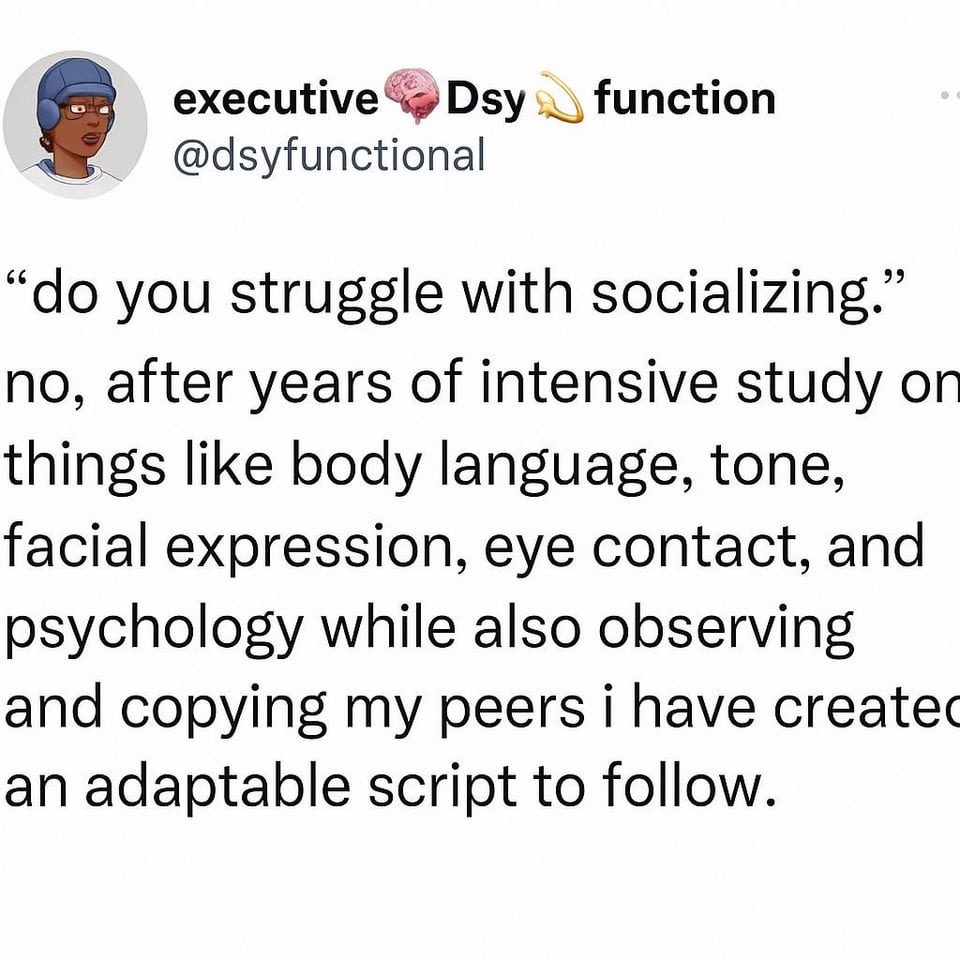Click the word "function" in display name

pyautogui.click(x=684, y=100)
